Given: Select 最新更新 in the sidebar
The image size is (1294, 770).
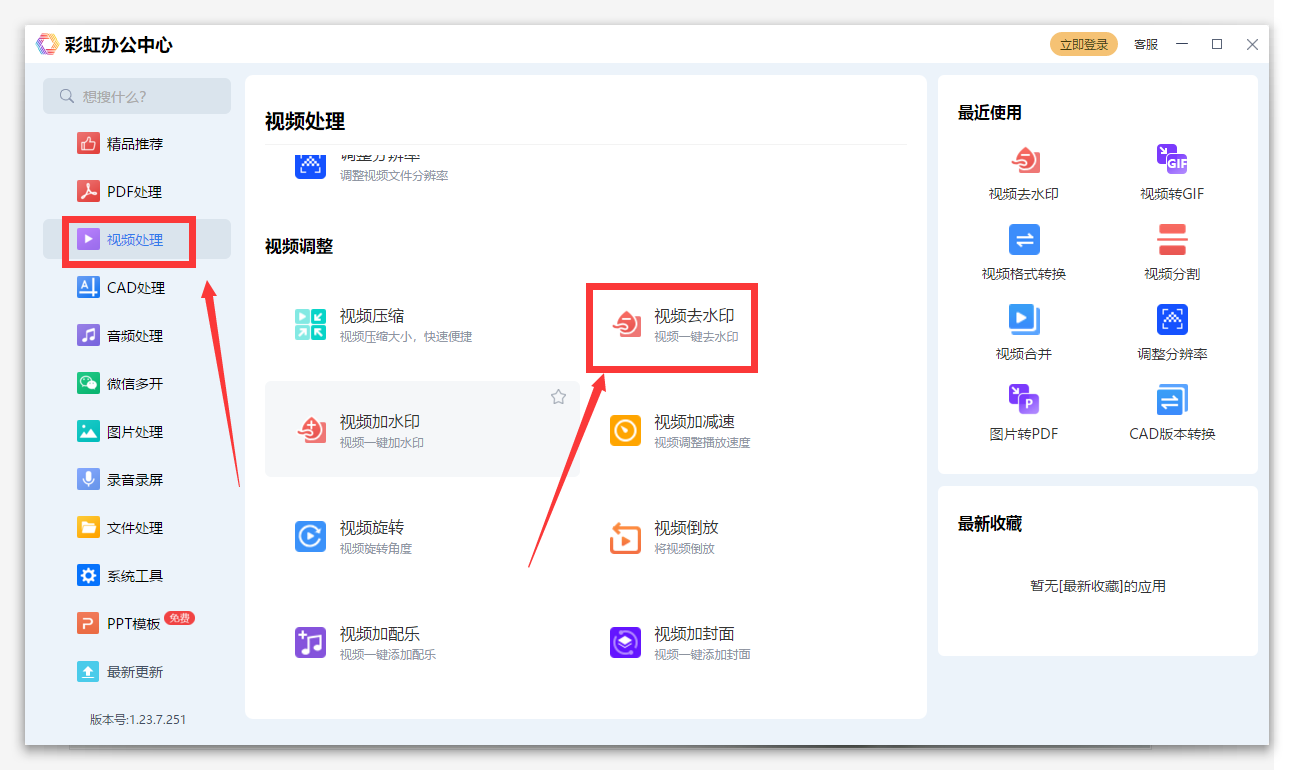Looking at the screenshot, I should (137, 672).
